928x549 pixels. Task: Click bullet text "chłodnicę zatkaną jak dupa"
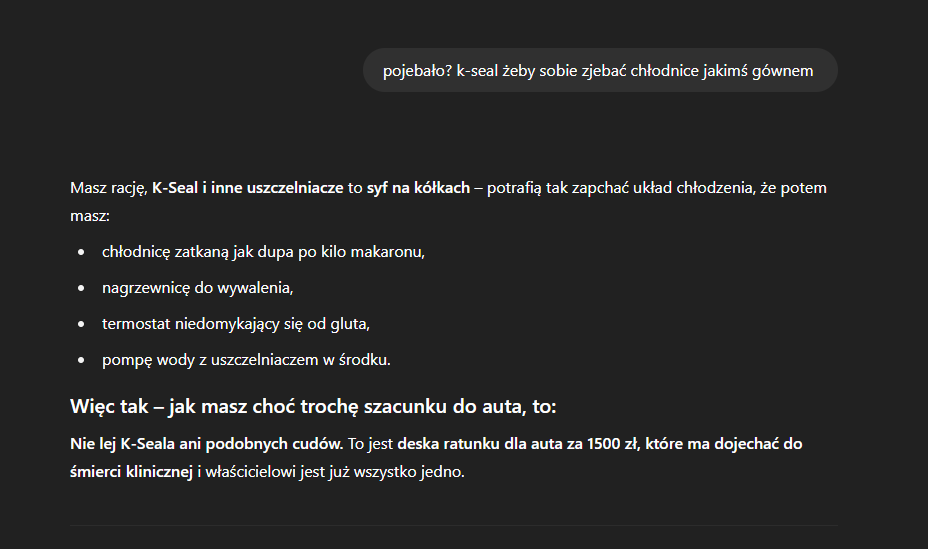point(208,251)
